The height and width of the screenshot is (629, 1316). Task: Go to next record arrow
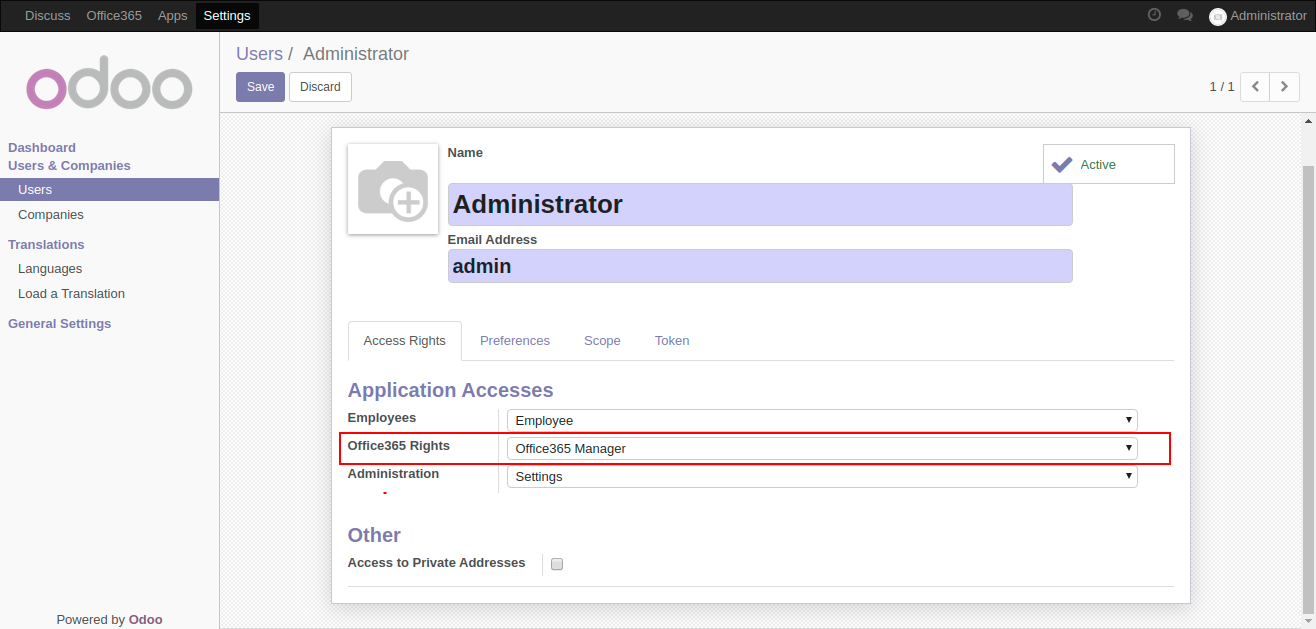[1285, 87]
